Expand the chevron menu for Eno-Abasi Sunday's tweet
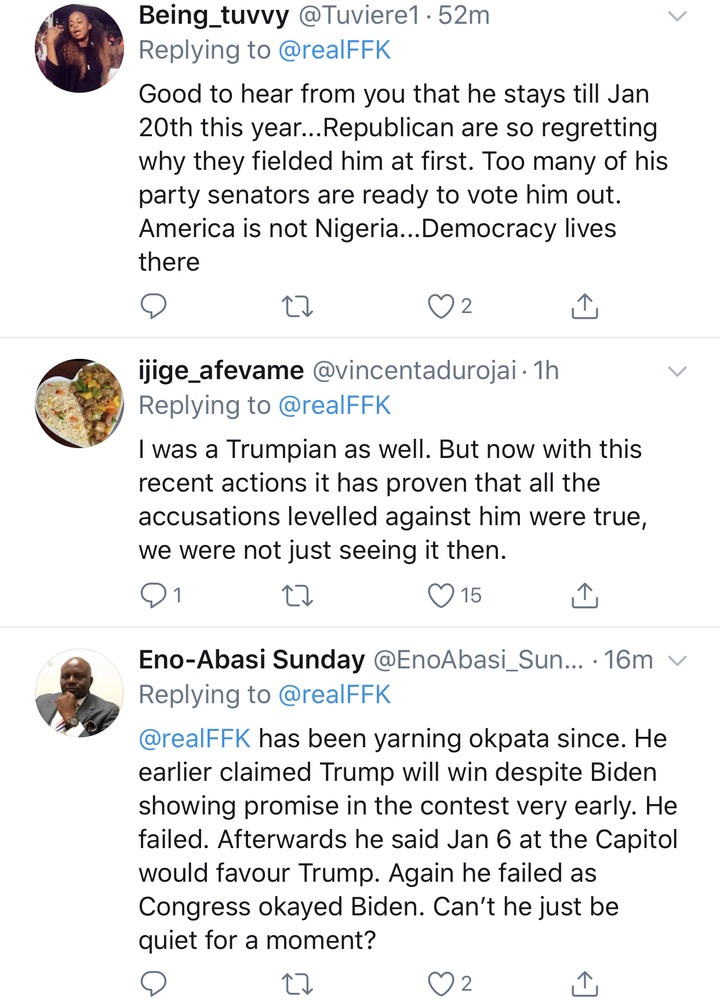720x1000 pixels. (x=677, y=661)
